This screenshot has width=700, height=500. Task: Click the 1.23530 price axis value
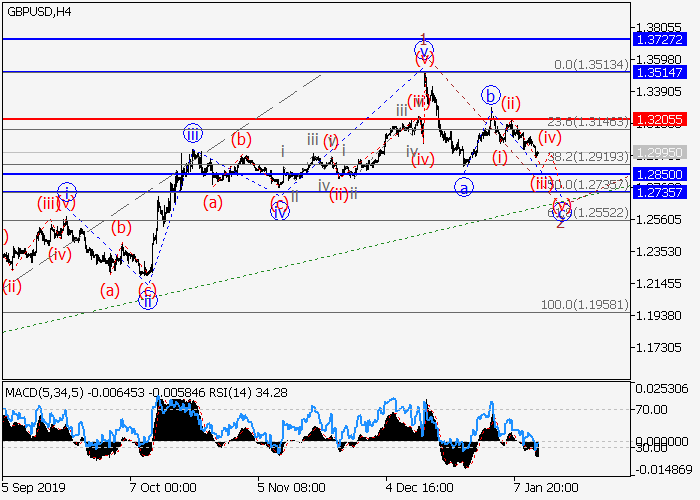click(659, 251)
